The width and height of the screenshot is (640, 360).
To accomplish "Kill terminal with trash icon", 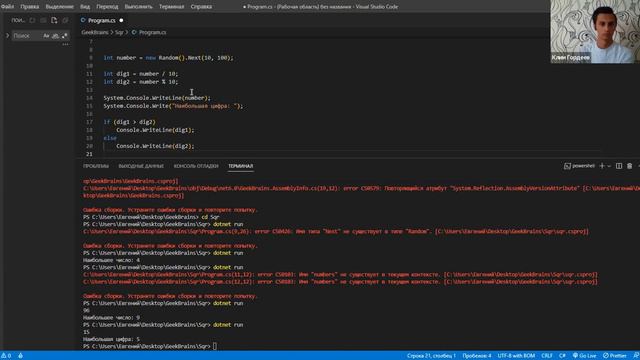I will (x=629, y=166).
